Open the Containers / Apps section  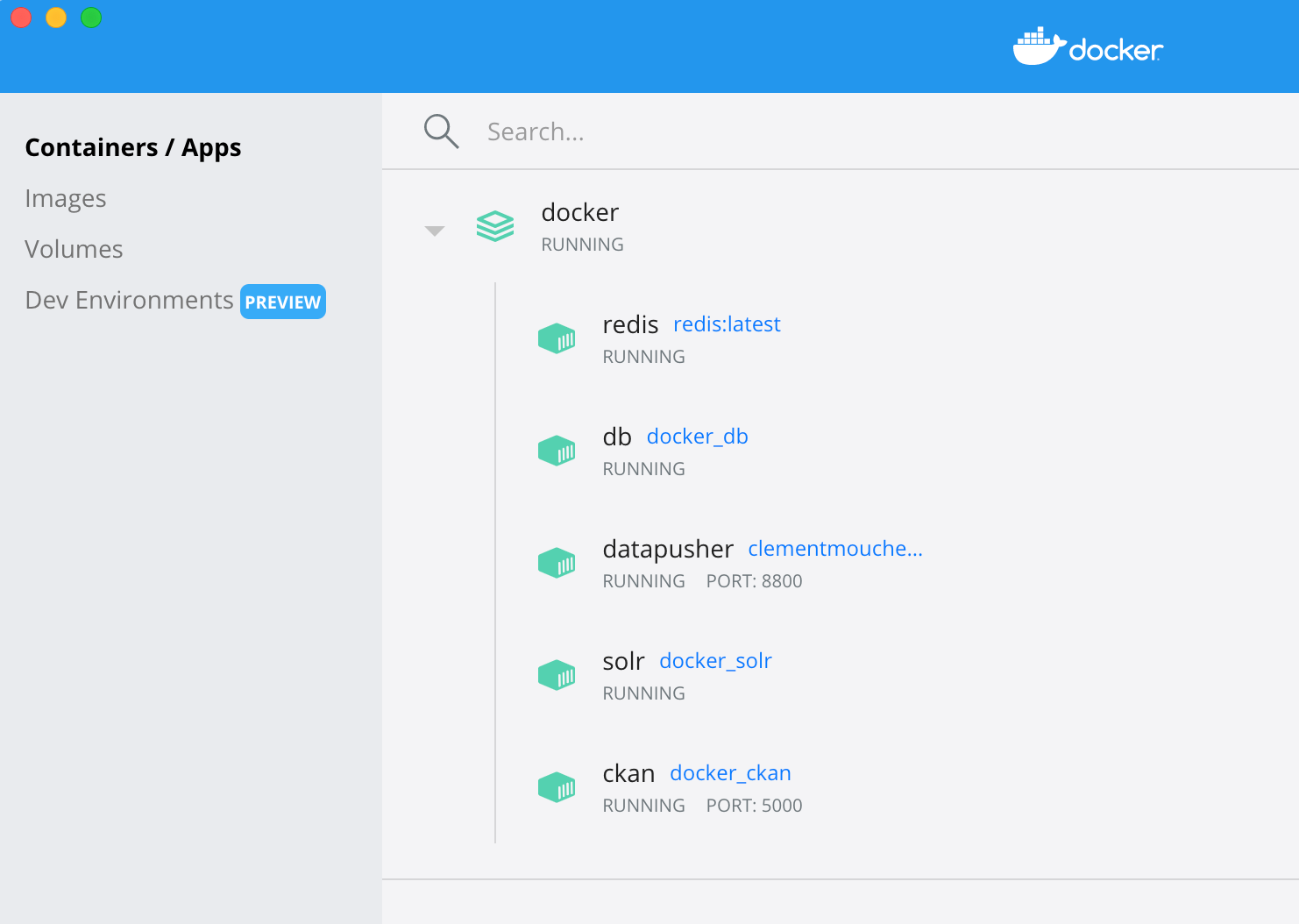click(133, 147)
